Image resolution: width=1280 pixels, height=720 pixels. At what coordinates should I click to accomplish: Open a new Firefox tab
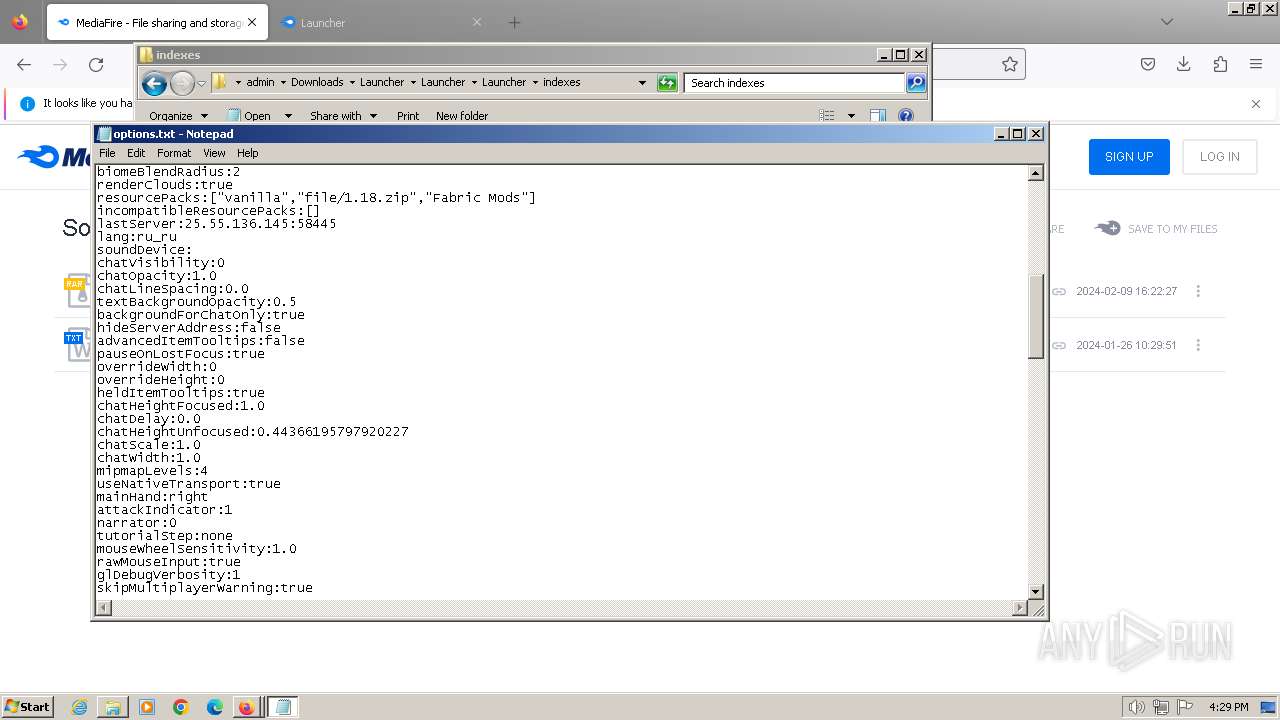[514, 22]
